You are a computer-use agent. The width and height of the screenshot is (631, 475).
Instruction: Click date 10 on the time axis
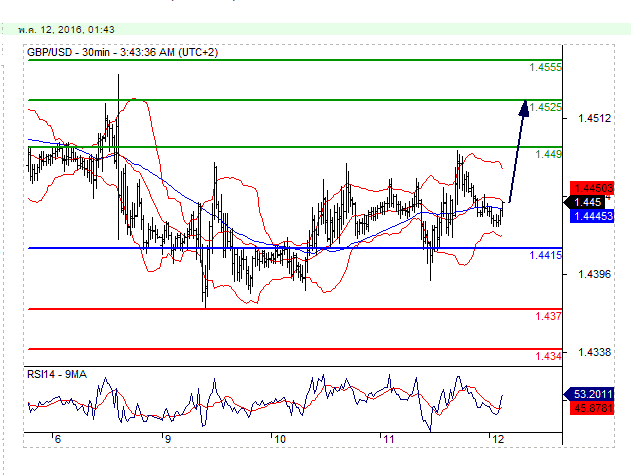[x=279, y=440]
